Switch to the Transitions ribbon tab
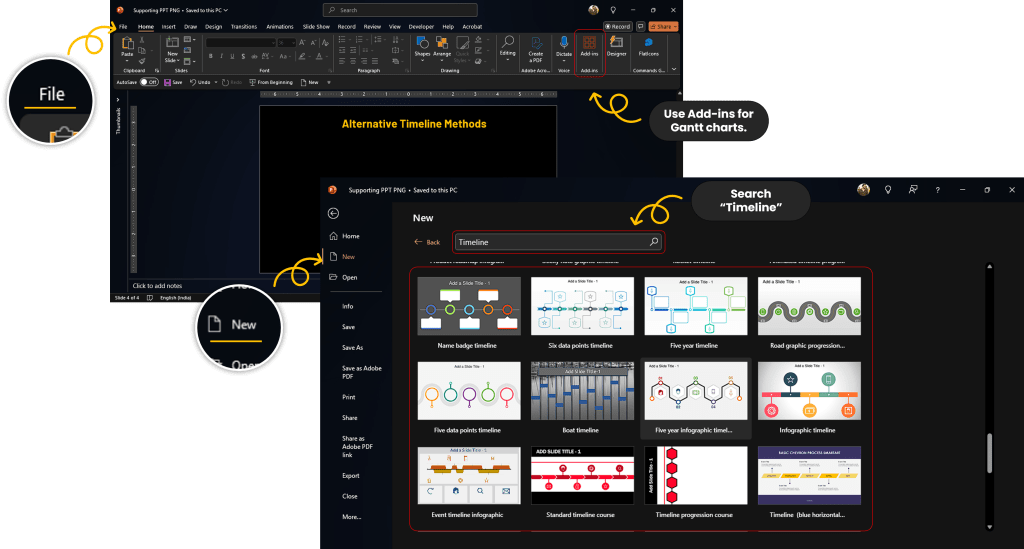 (x=243, y=26)
